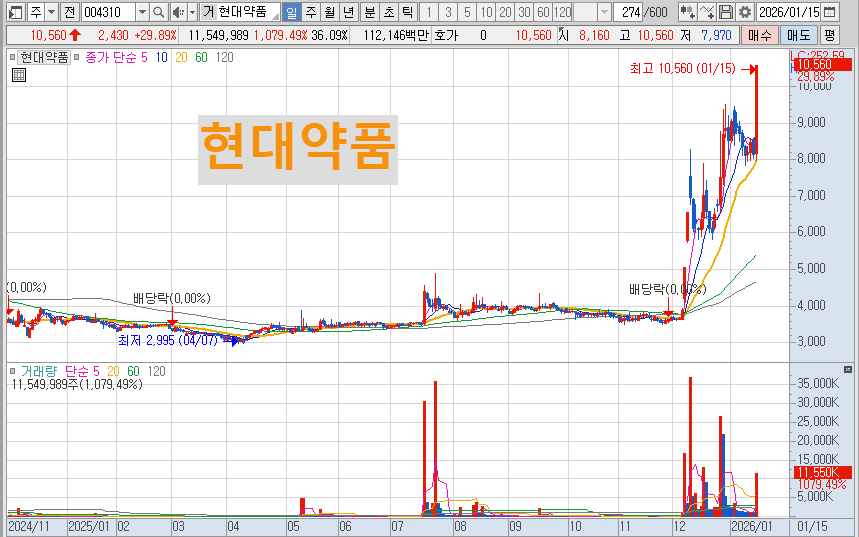859x537 pixels.
Task: Click the speaker sound icon
Action: point(178,12)
